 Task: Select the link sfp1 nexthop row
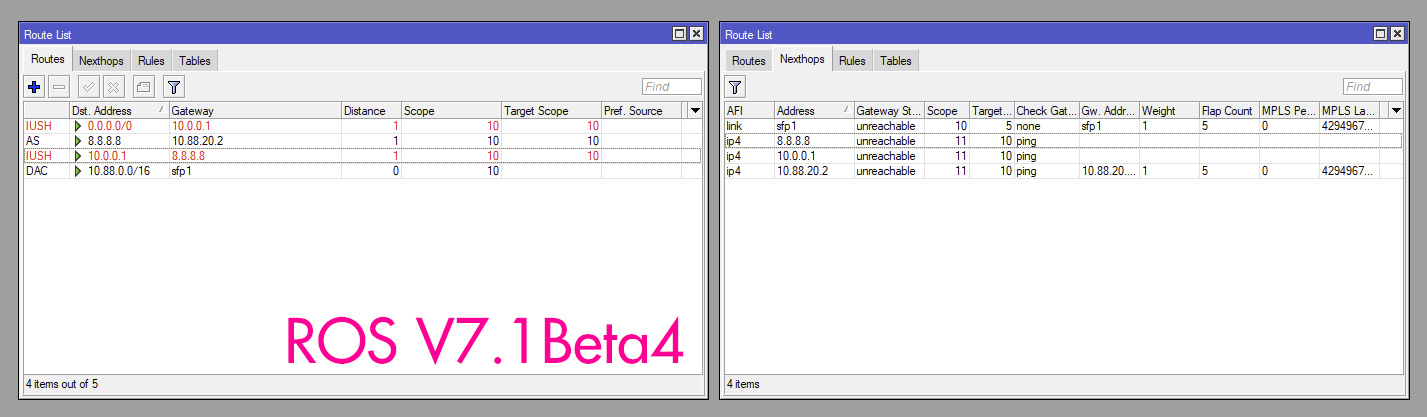pos(1063,126)
